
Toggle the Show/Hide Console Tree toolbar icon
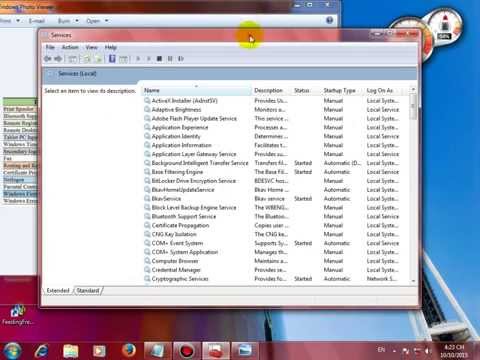click(x=72, y=59)
